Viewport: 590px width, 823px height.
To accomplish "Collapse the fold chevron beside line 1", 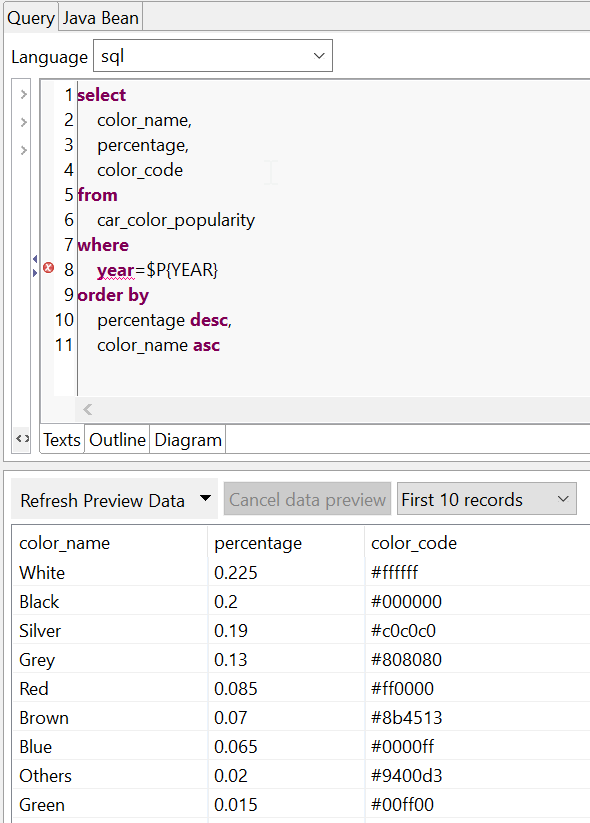I will coord(23,95).
